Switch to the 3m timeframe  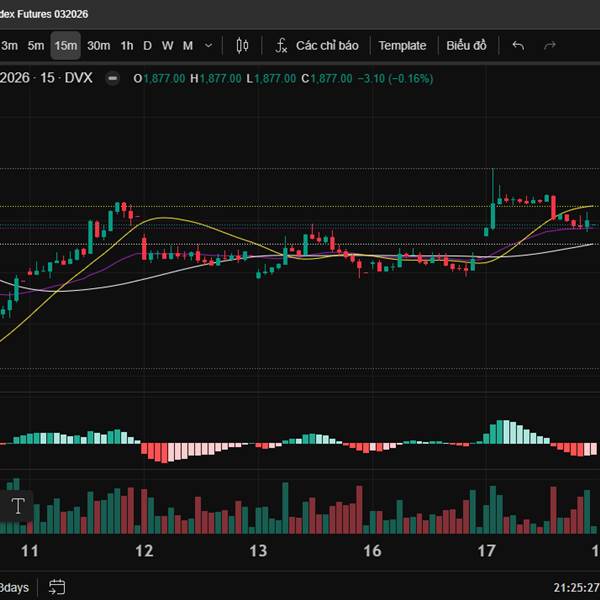pos(10,45)
